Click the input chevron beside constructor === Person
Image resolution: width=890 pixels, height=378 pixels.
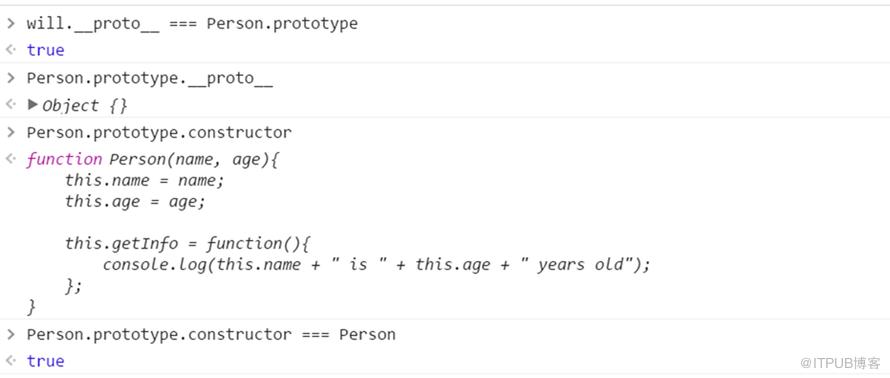pyautogui.click(x=10, y=334)
